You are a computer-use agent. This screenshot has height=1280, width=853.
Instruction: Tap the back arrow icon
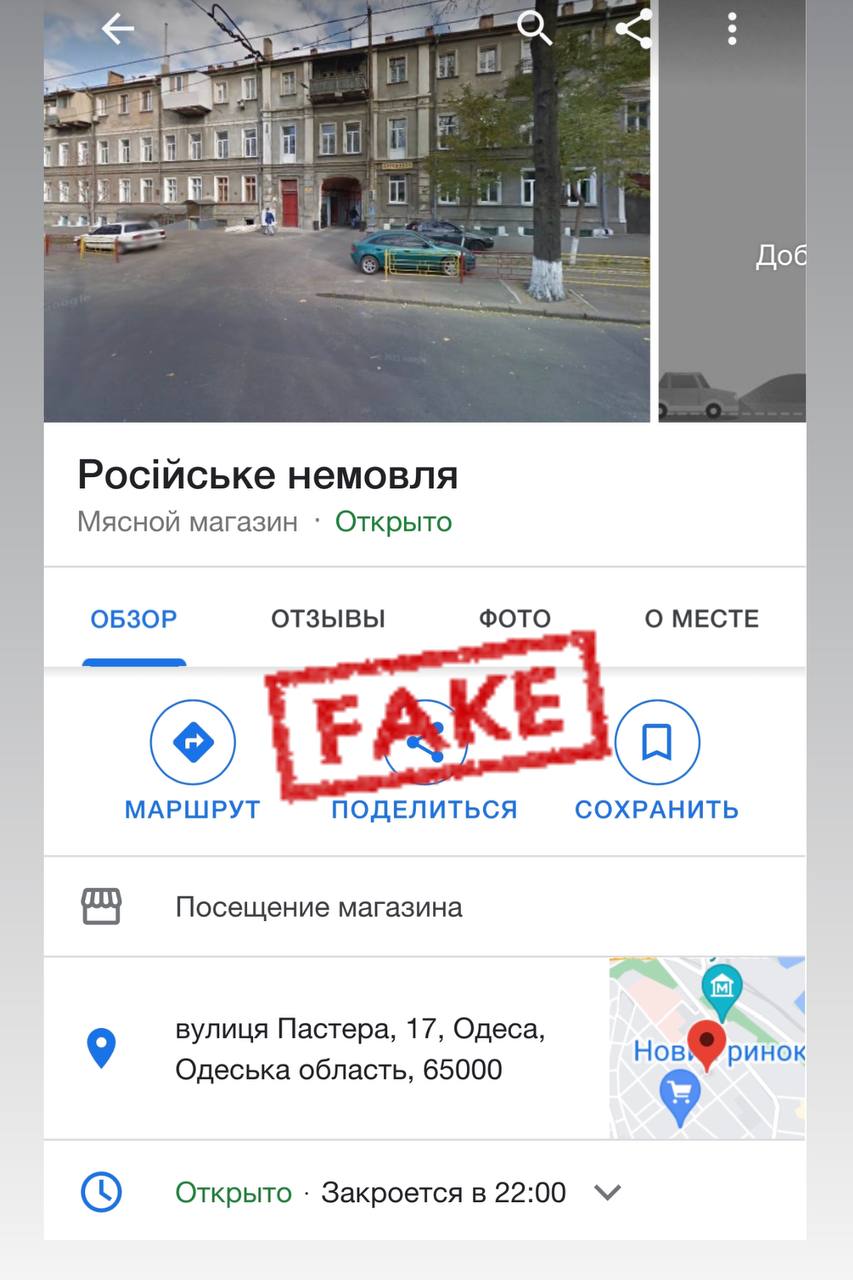pyautogui.click(x=118, y=29)
